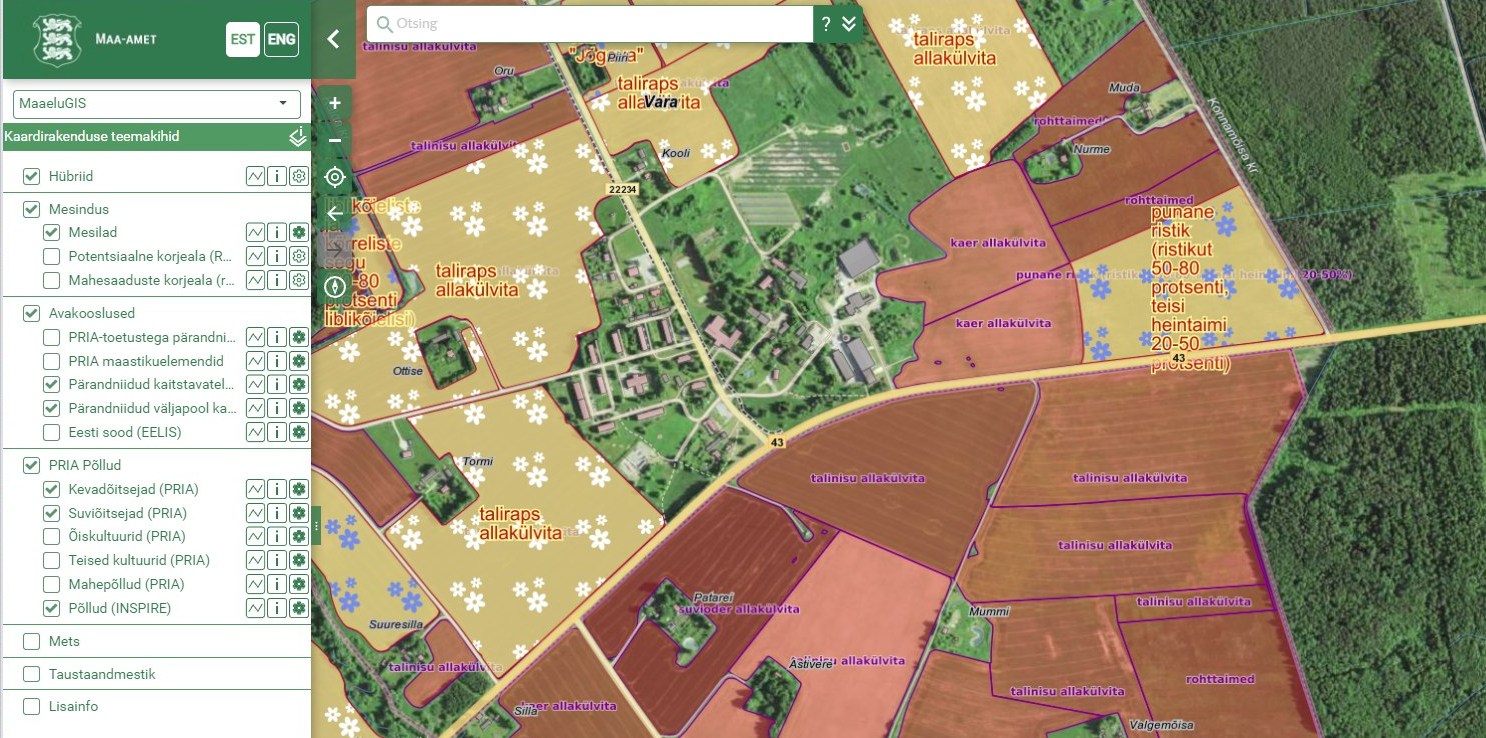Untick the Põllud (INSPIRE) checkbox

[51, 608]
